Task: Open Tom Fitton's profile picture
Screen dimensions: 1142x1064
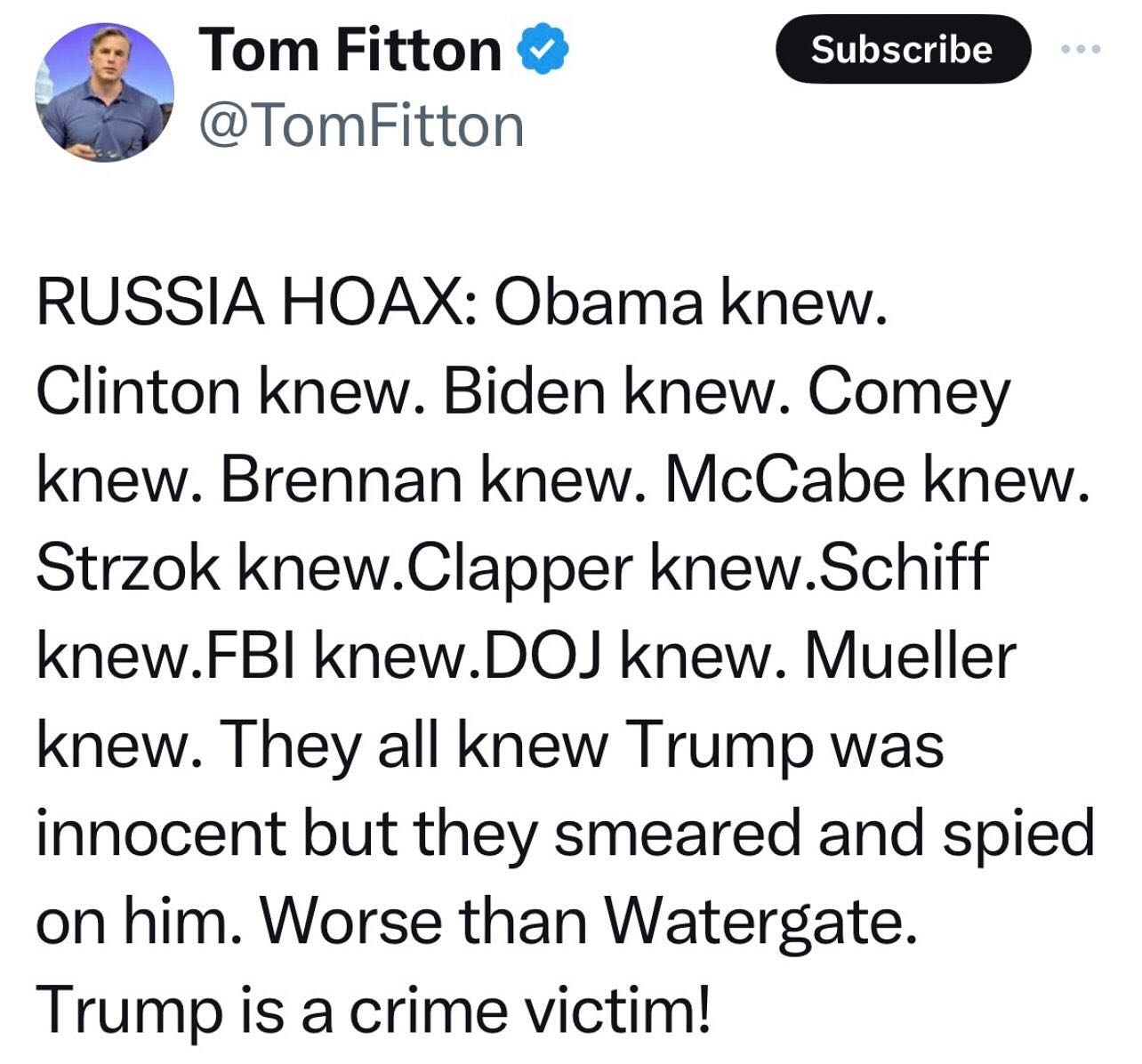Action: tap(105, 92)
